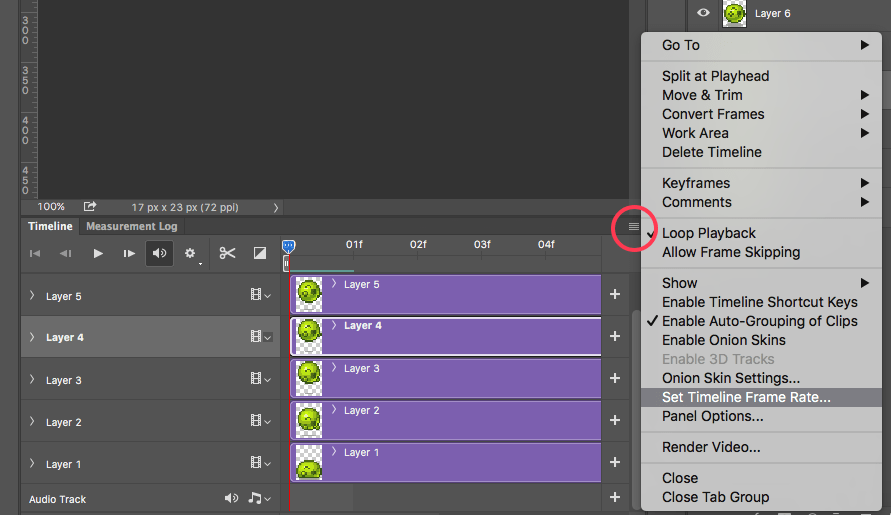Add media to Layer 1 track
The image size is (891, 515).
[615, 462]
